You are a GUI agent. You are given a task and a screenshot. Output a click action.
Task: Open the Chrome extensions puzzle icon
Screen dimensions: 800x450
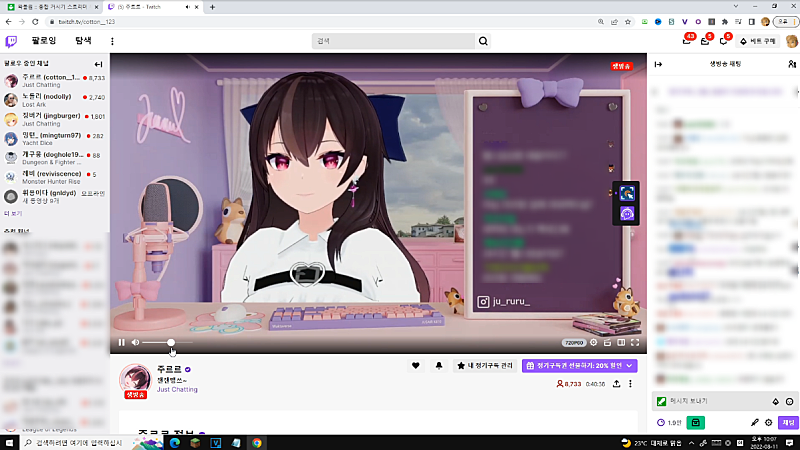click(x=724, y=22)
